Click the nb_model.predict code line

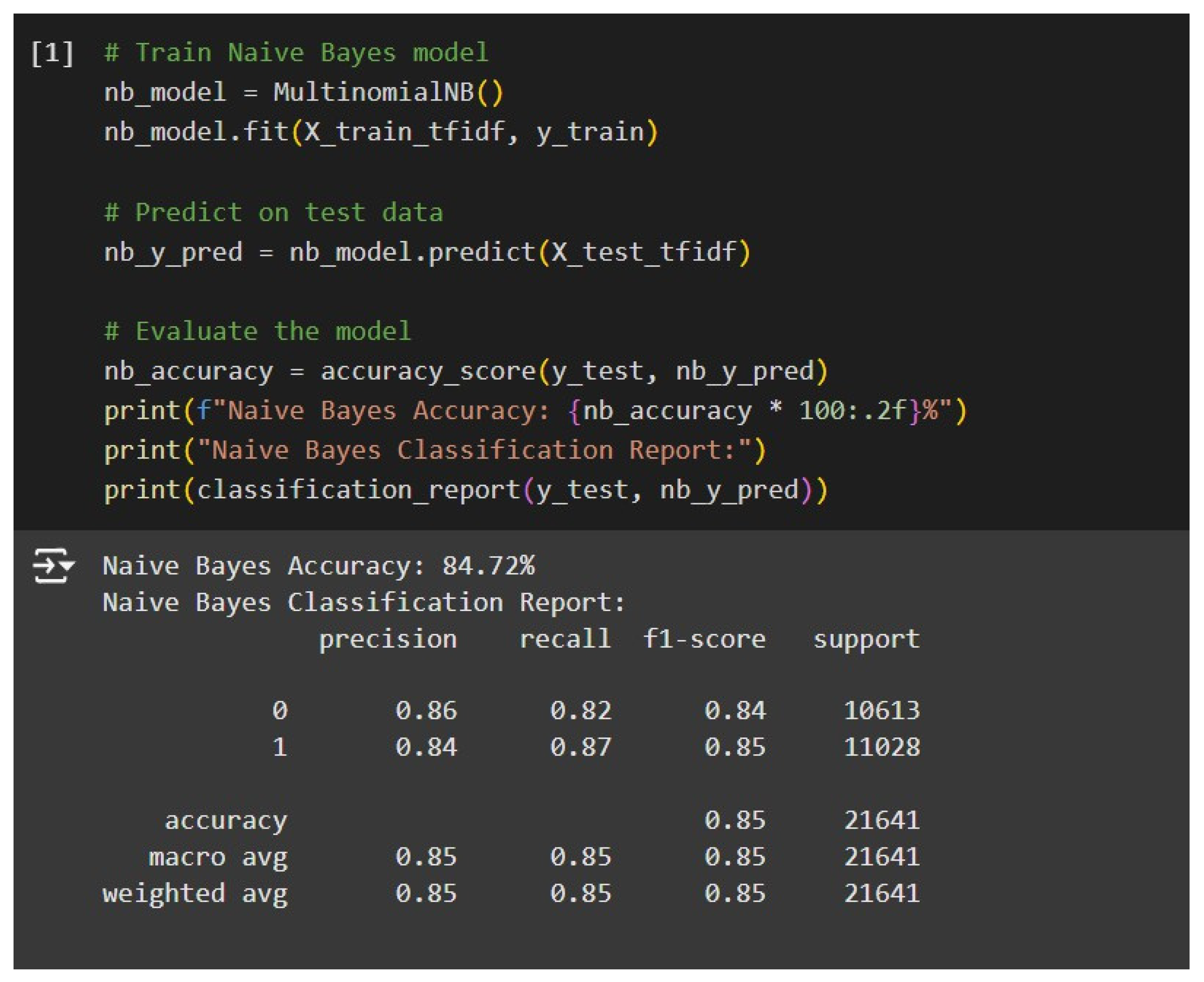pyautogui.click(x=427, y=252)
